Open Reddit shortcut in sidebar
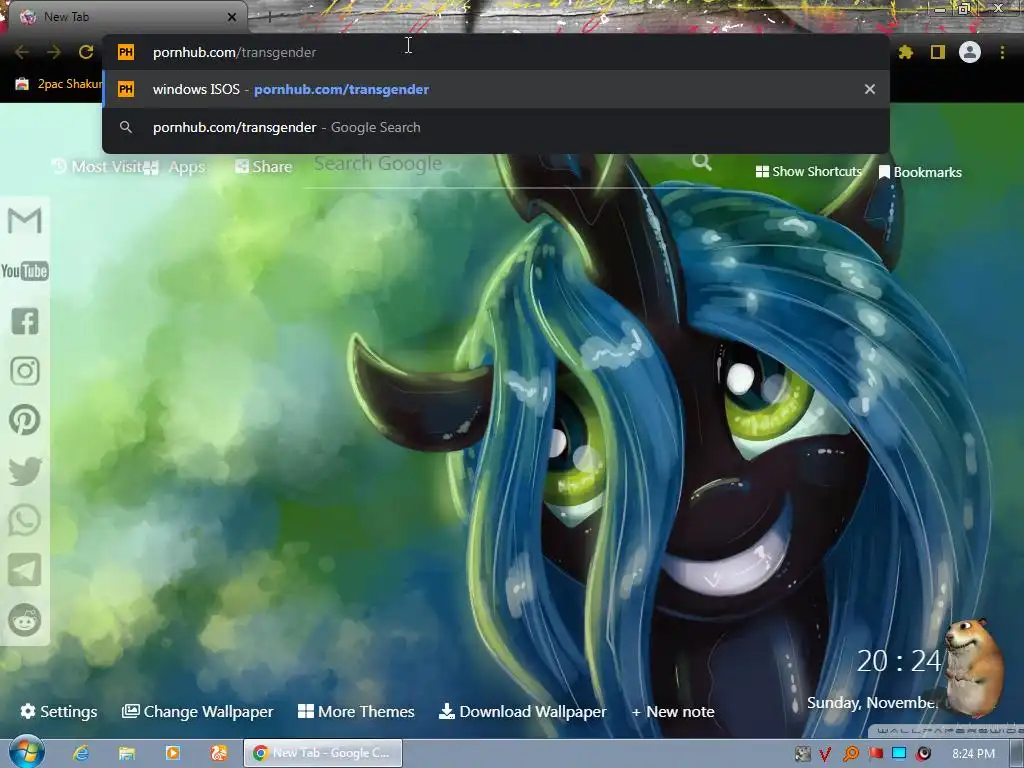Screen dimensions: 1024x768 pos(25,620)
